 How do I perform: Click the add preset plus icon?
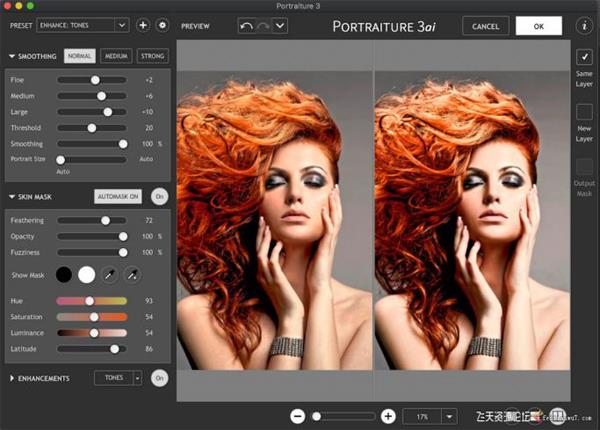[142, 24]
